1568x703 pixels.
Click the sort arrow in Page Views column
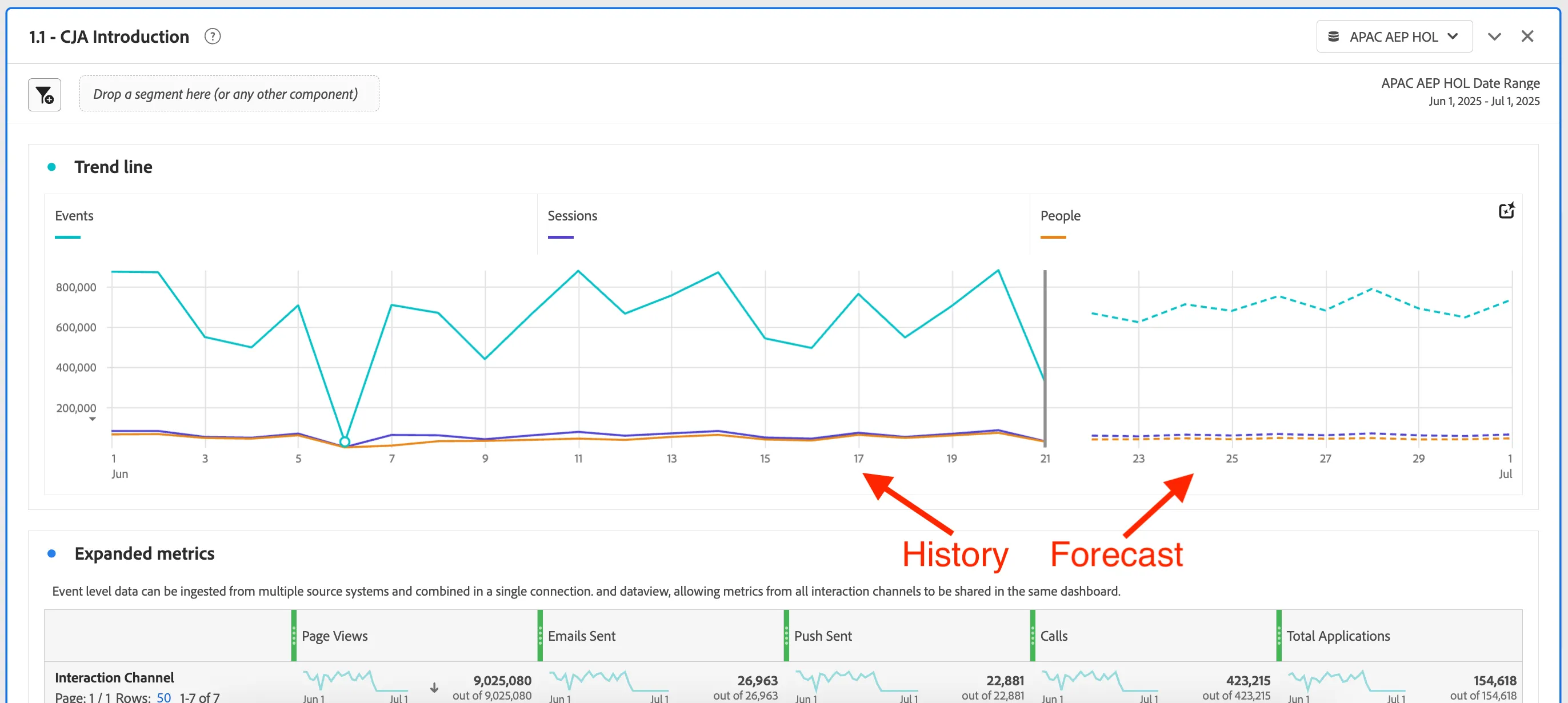click(x=434, y=688)
